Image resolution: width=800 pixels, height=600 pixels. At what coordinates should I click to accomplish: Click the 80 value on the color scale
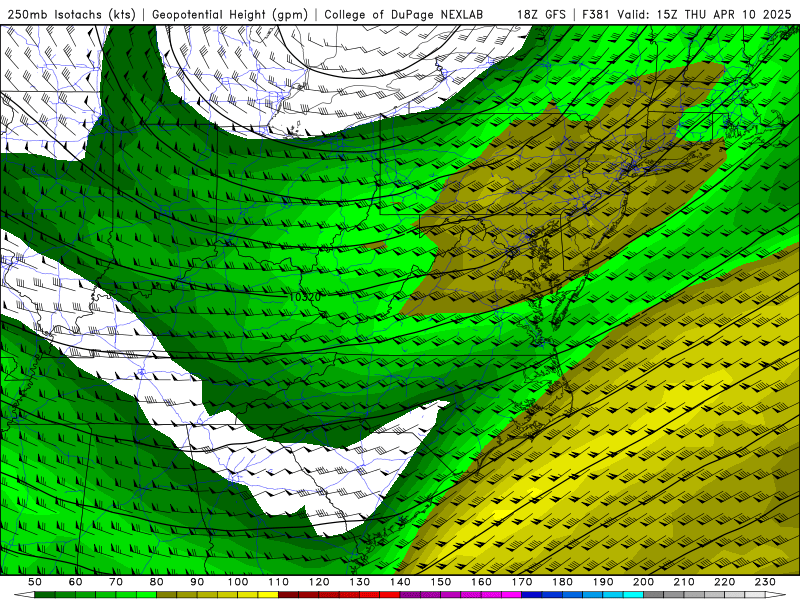pos(157,582)
